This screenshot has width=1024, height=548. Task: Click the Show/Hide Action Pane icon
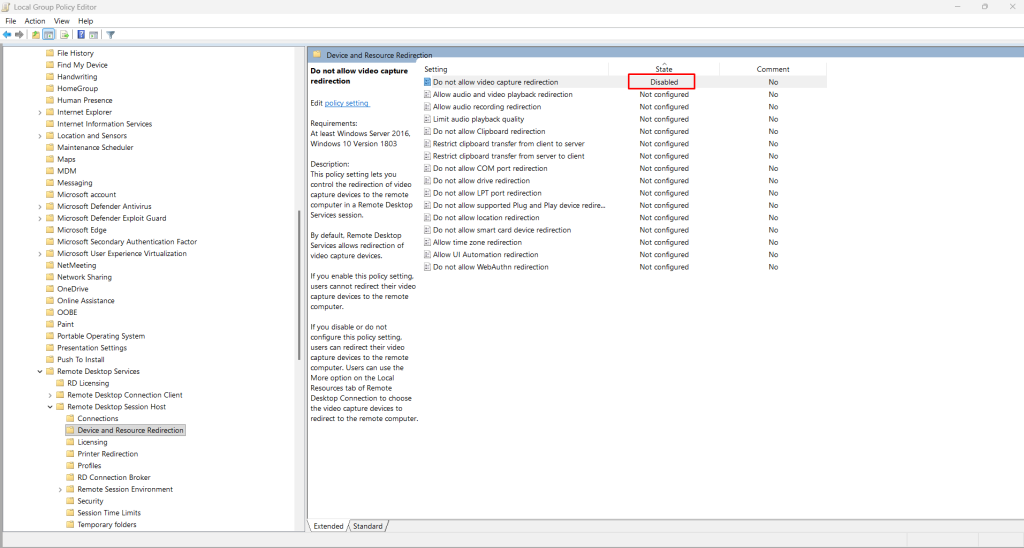(93, 35)
